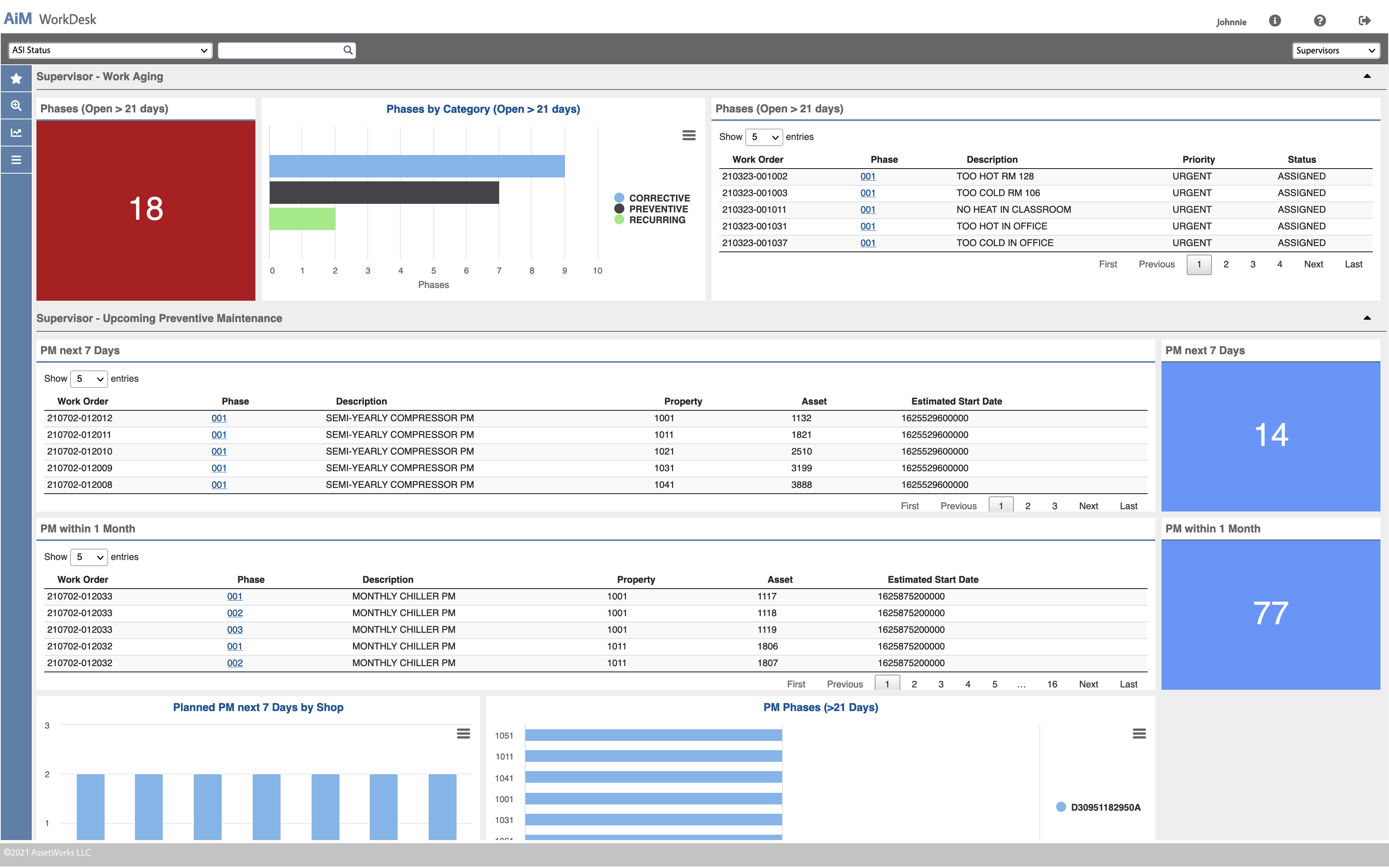Viewport: 1389px width, 868px height.
Task: Open the hamburger menu sidebar icon
Action: (x=16, y=160)
